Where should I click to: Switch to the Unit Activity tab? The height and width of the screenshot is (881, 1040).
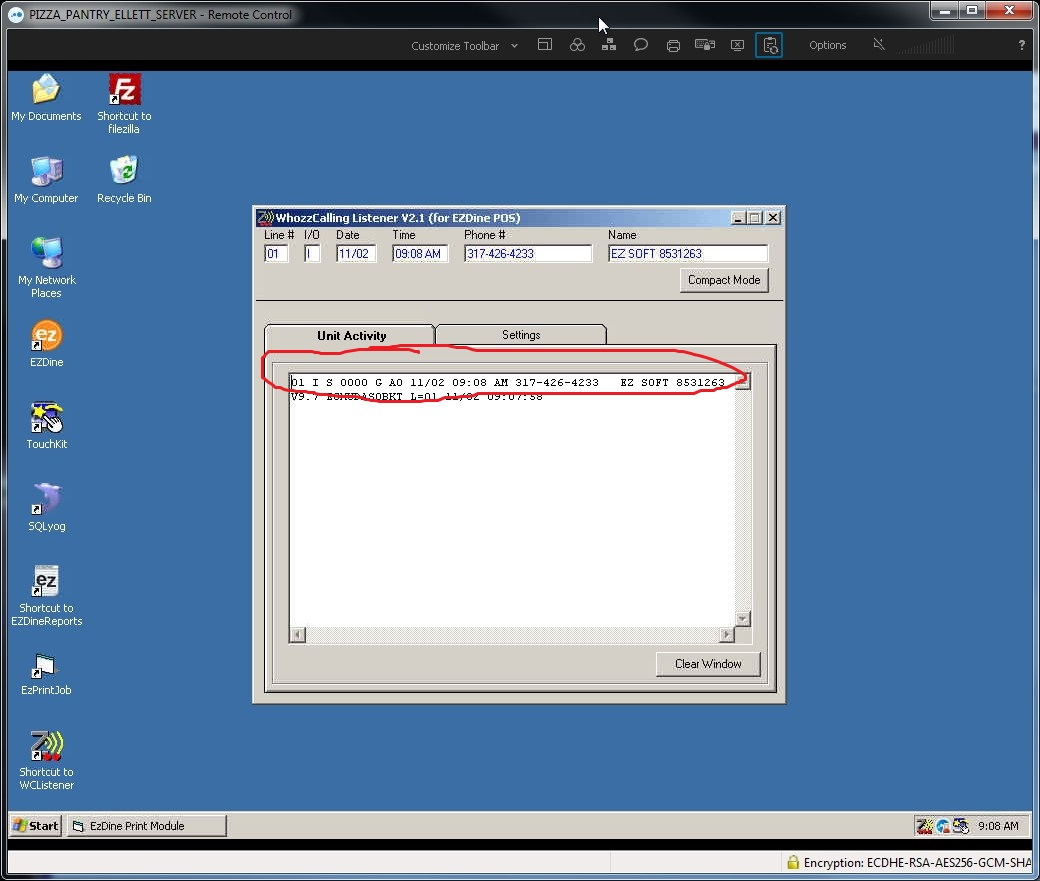click(351, 336)
